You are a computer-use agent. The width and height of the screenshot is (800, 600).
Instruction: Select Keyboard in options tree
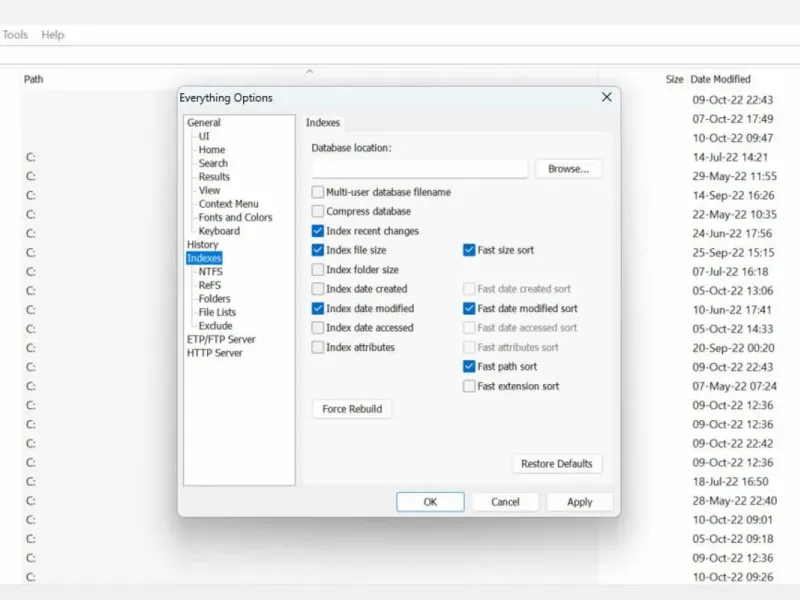(x=219, y=231)
